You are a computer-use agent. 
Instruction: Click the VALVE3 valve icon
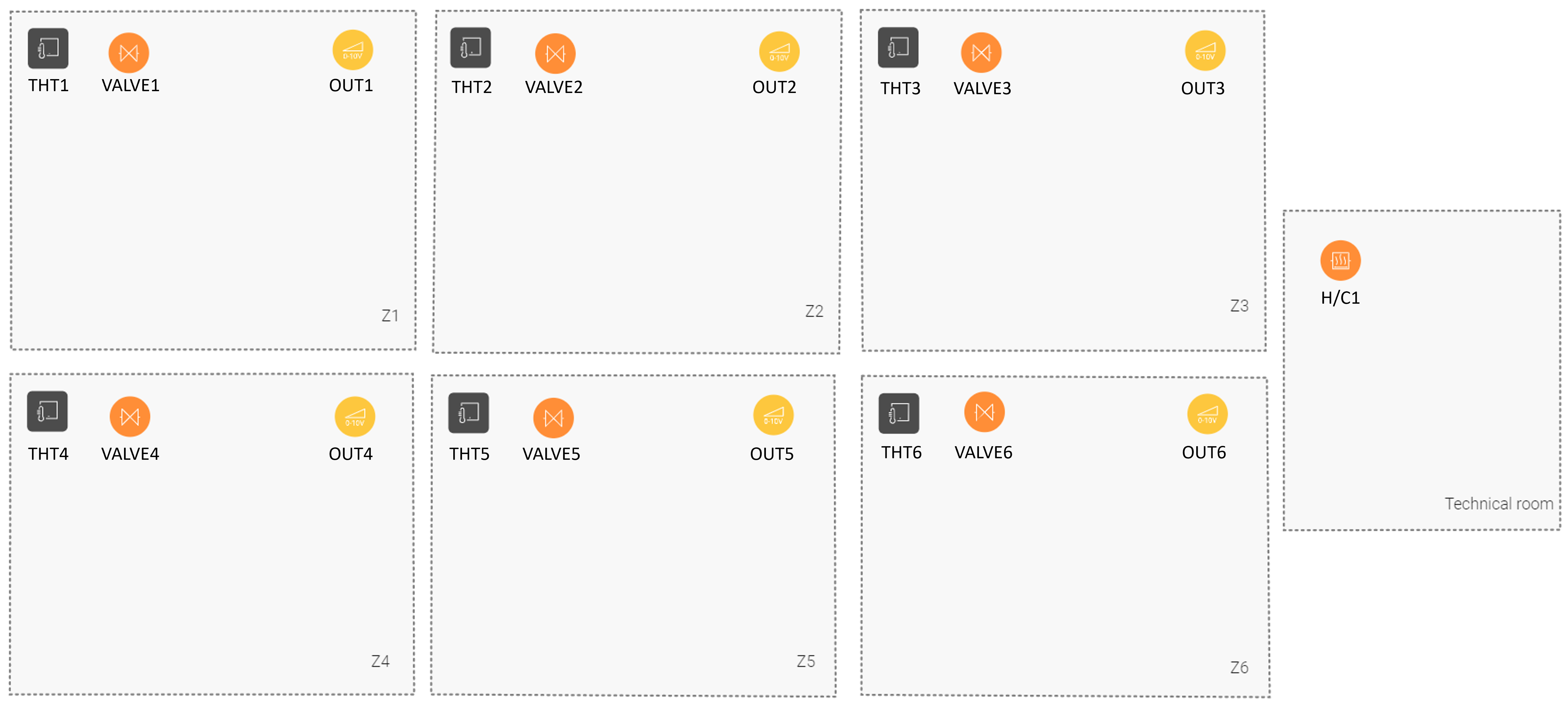[x=981, y=53]
